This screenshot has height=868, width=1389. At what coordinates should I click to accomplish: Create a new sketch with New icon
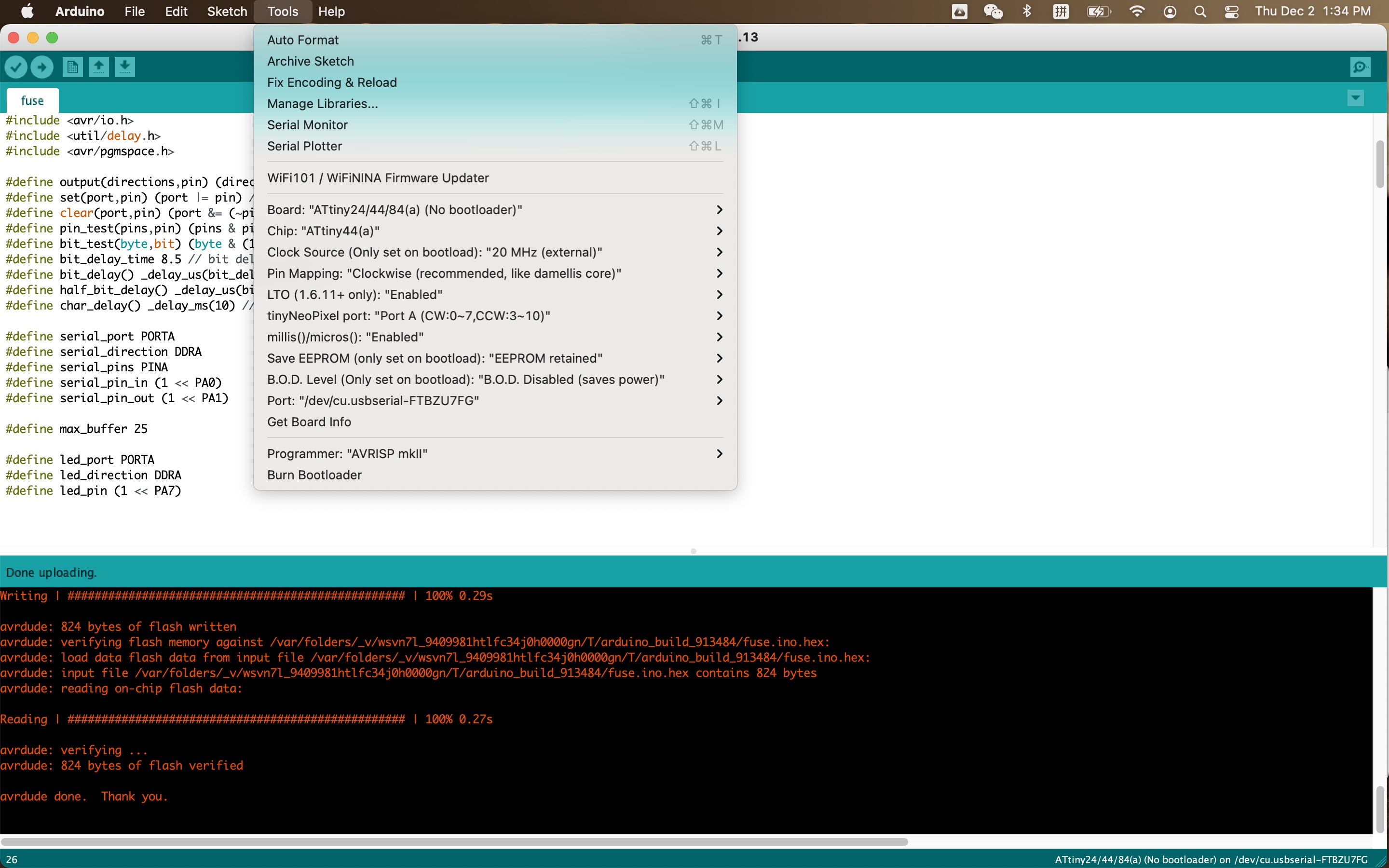pos(72,67)
